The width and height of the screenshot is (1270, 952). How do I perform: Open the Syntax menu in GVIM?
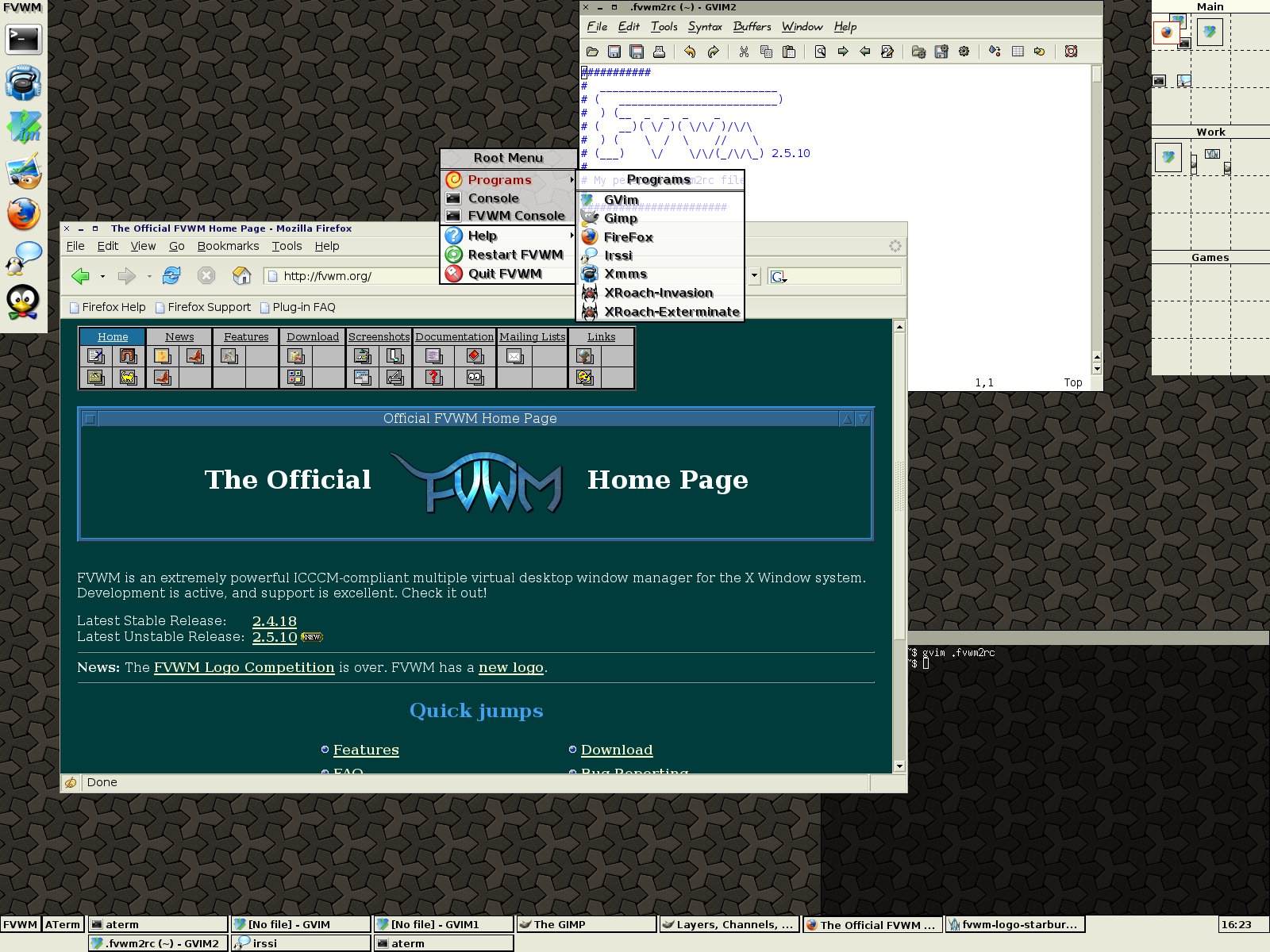[705, 26]
